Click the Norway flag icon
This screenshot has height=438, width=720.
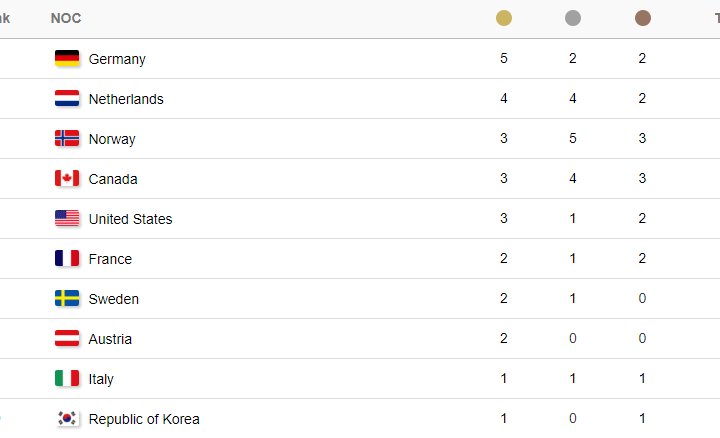tap(67, 138)
